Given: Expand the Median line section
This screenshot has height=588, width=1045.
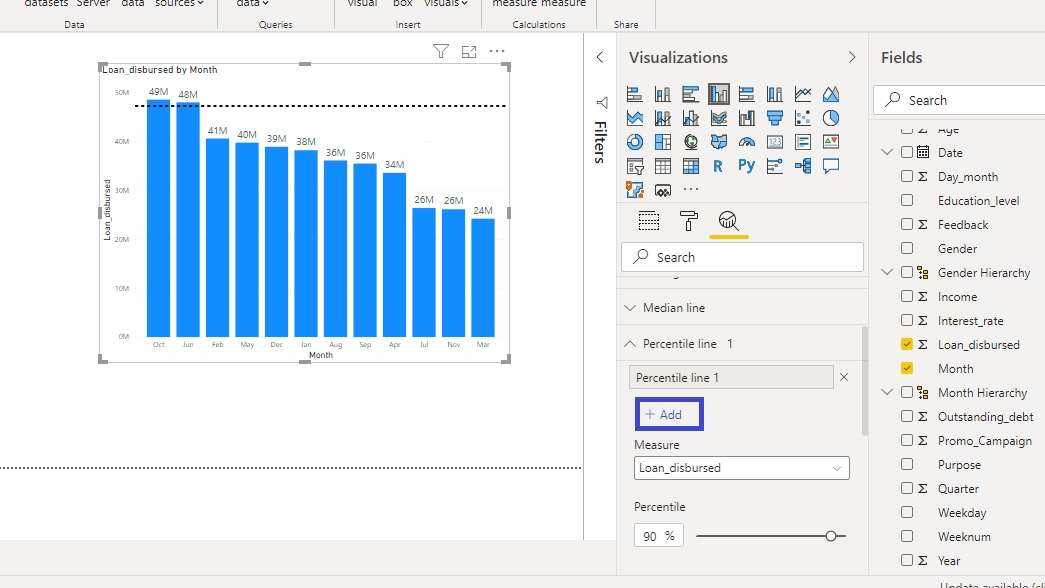Looking at the screenshot, I should click(x=630, y=308).
